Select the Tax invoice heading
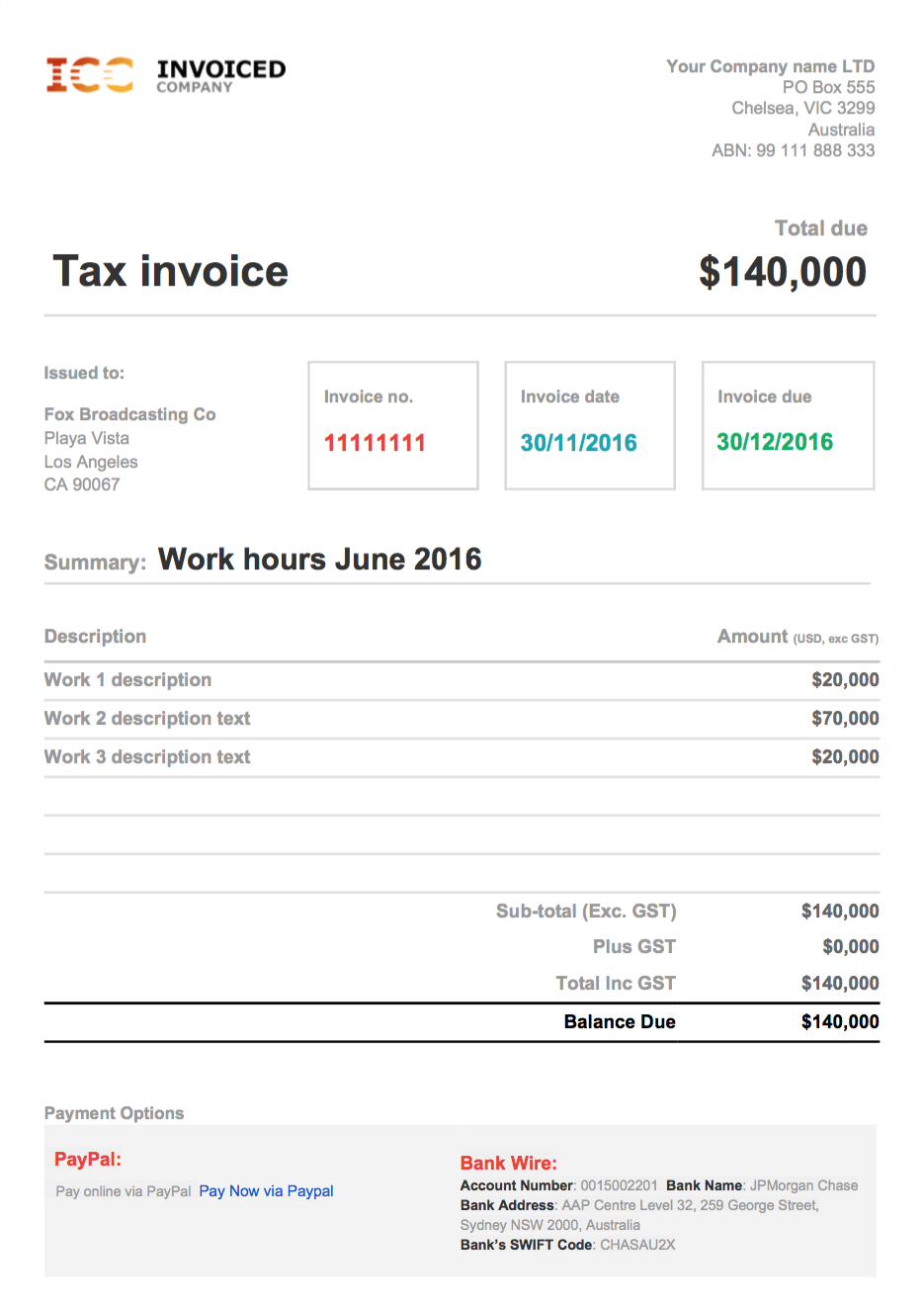Screen dimensions: 924x1309 (x=170, y=271)
